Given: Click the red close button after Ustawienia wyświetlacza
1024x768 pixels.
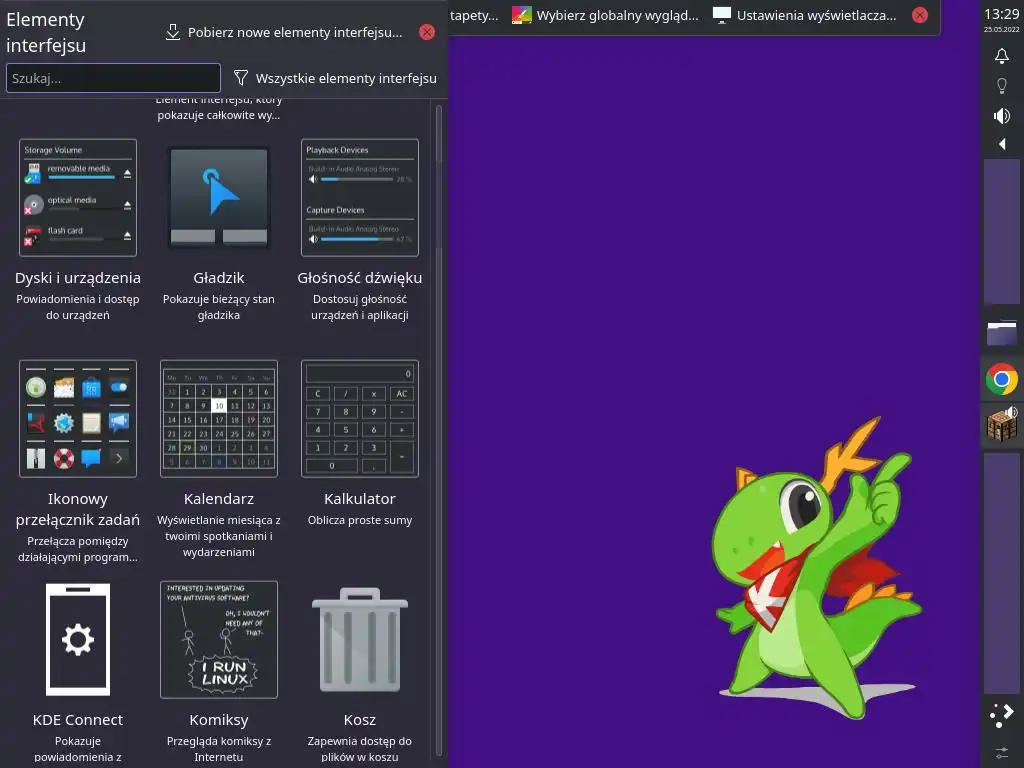Looking at the screenshot, I should click(920, 15).
